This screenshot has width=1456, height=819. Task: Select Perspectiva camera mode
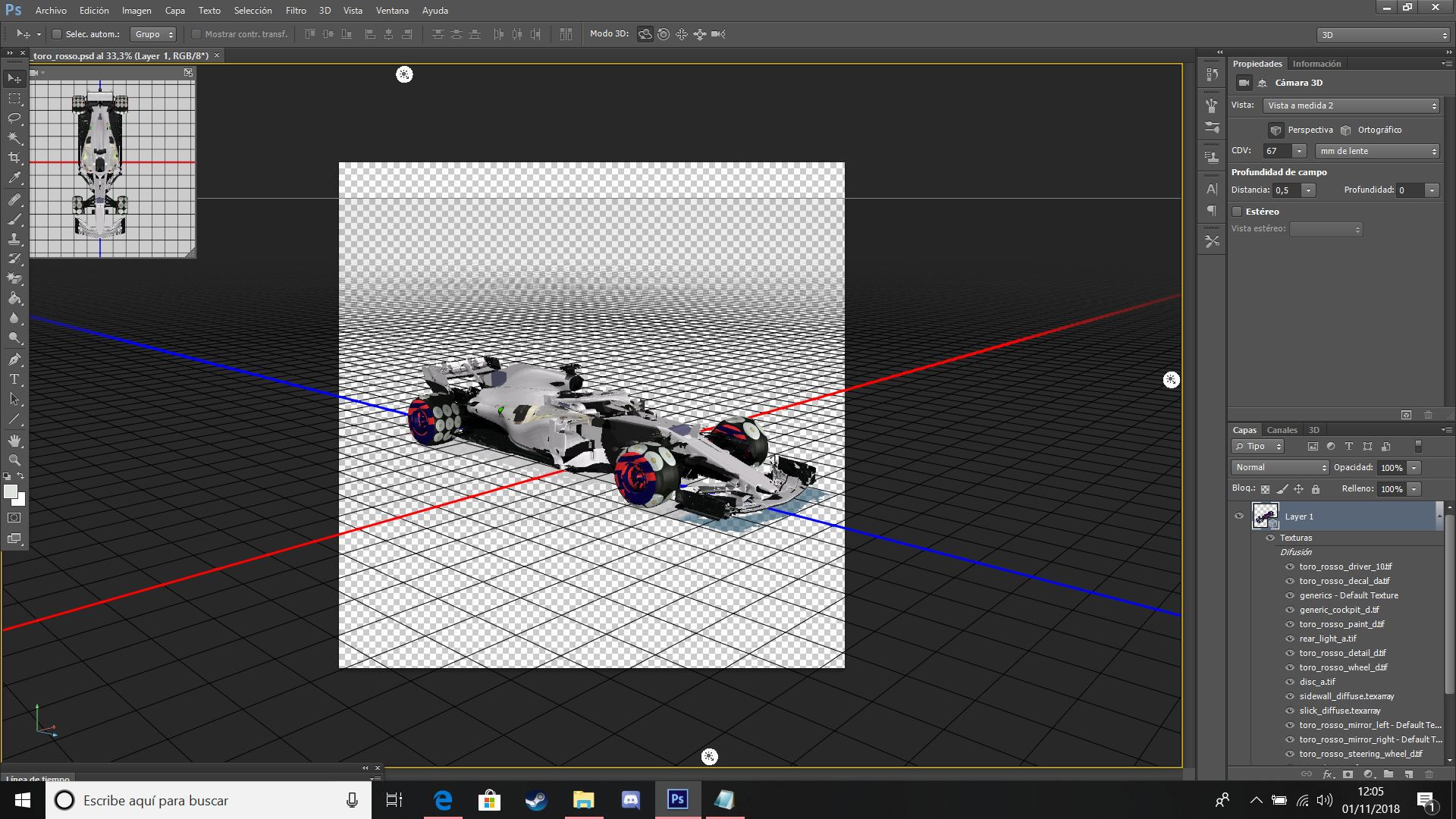pyautogui.click(x=1301, y=130)
